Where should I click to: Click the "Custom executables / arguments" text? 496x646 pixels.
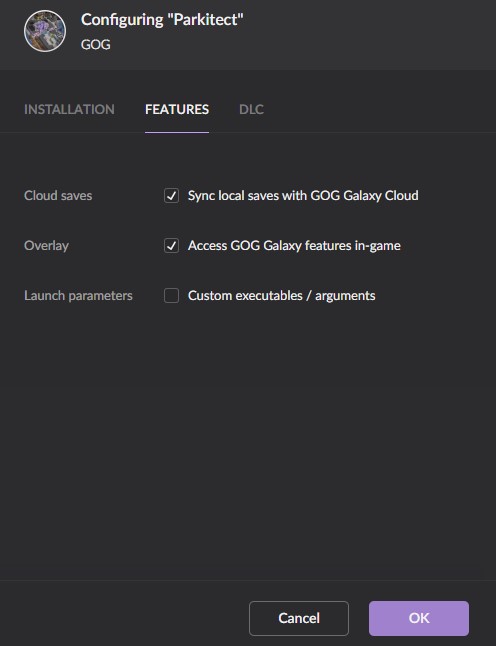[x=281, y=295]
